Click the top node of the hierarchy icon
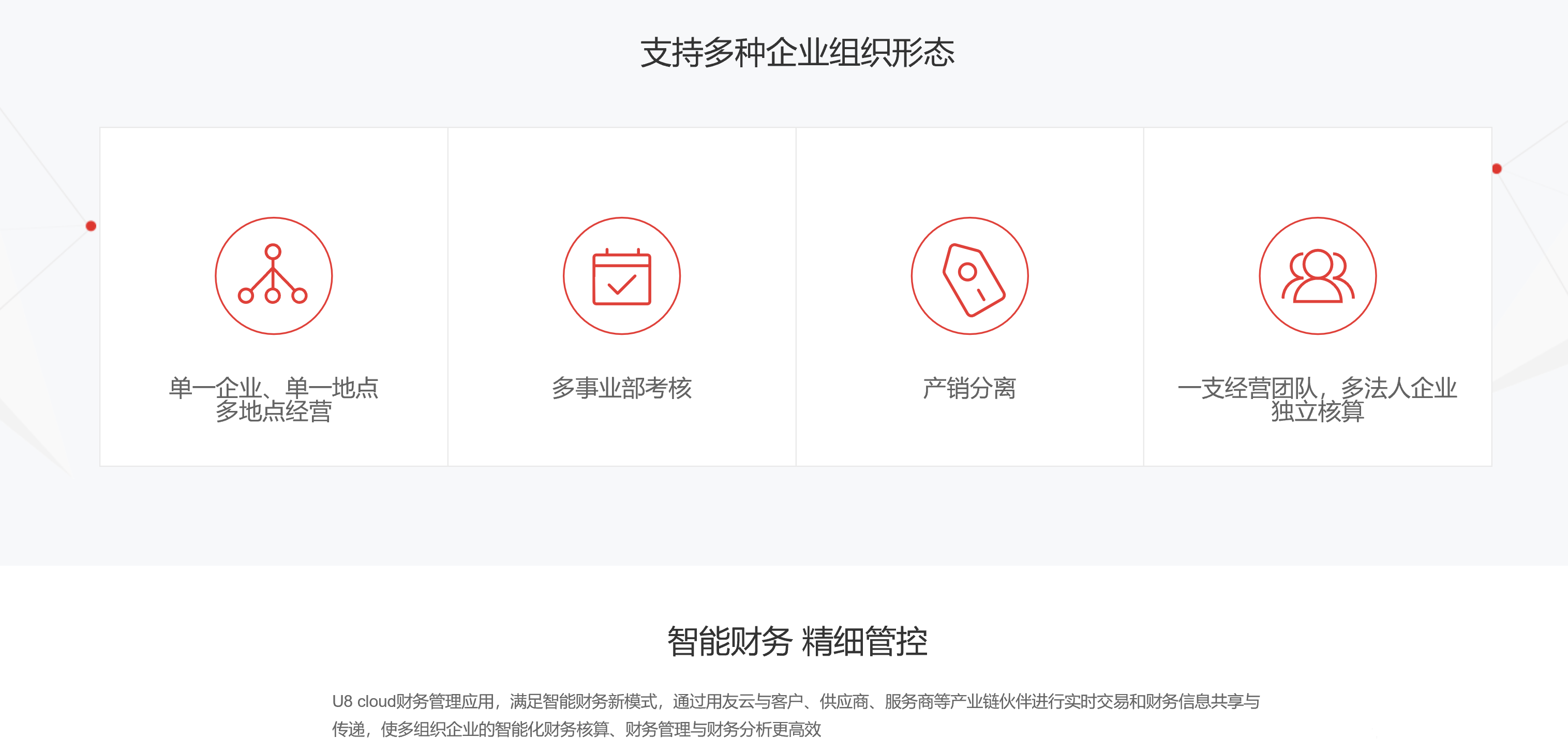This screenshot has width=1568, height=752. pyautogui.click(x=273, y=252)
